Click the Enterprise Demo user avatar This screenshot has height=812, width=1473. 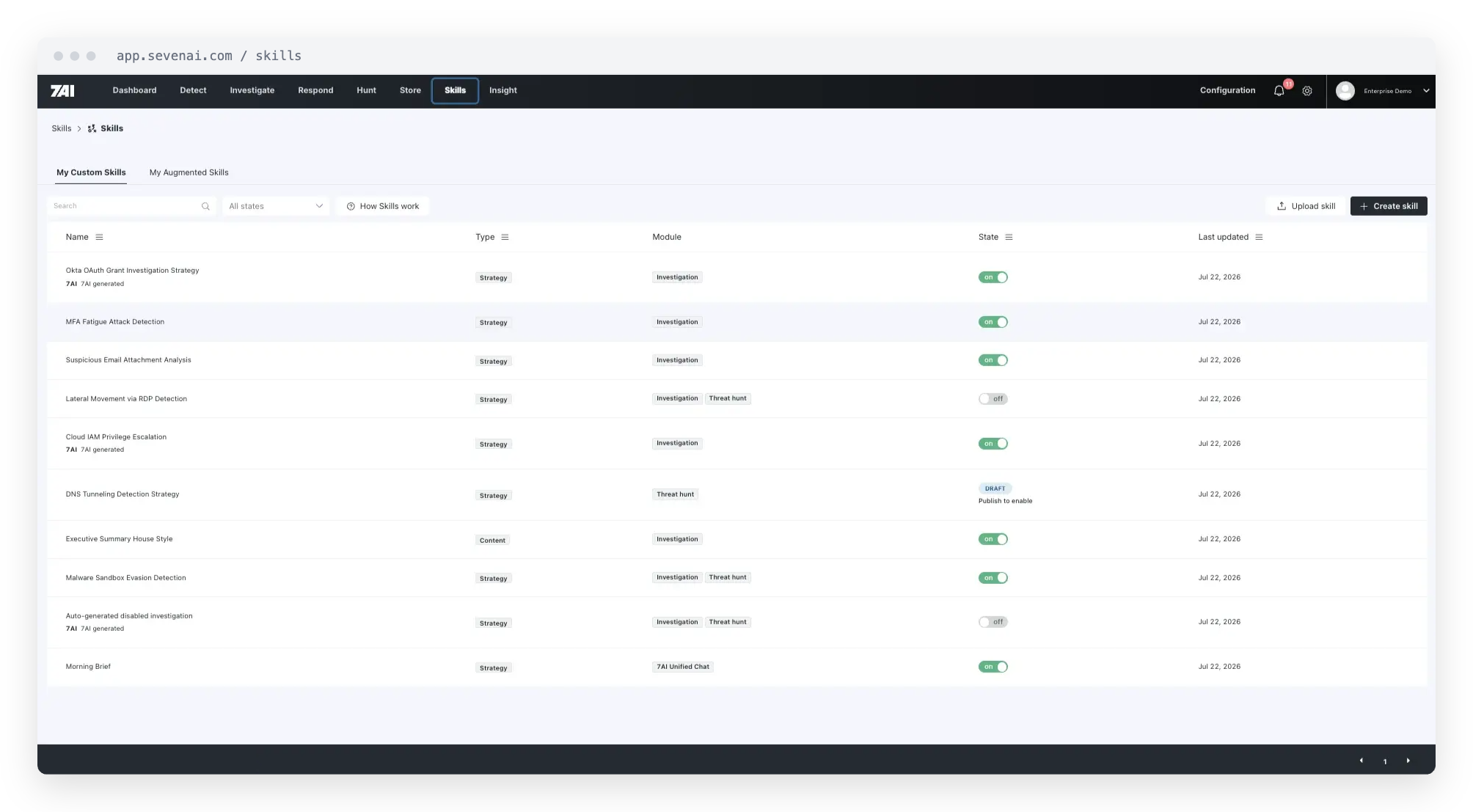(1345, 91)
